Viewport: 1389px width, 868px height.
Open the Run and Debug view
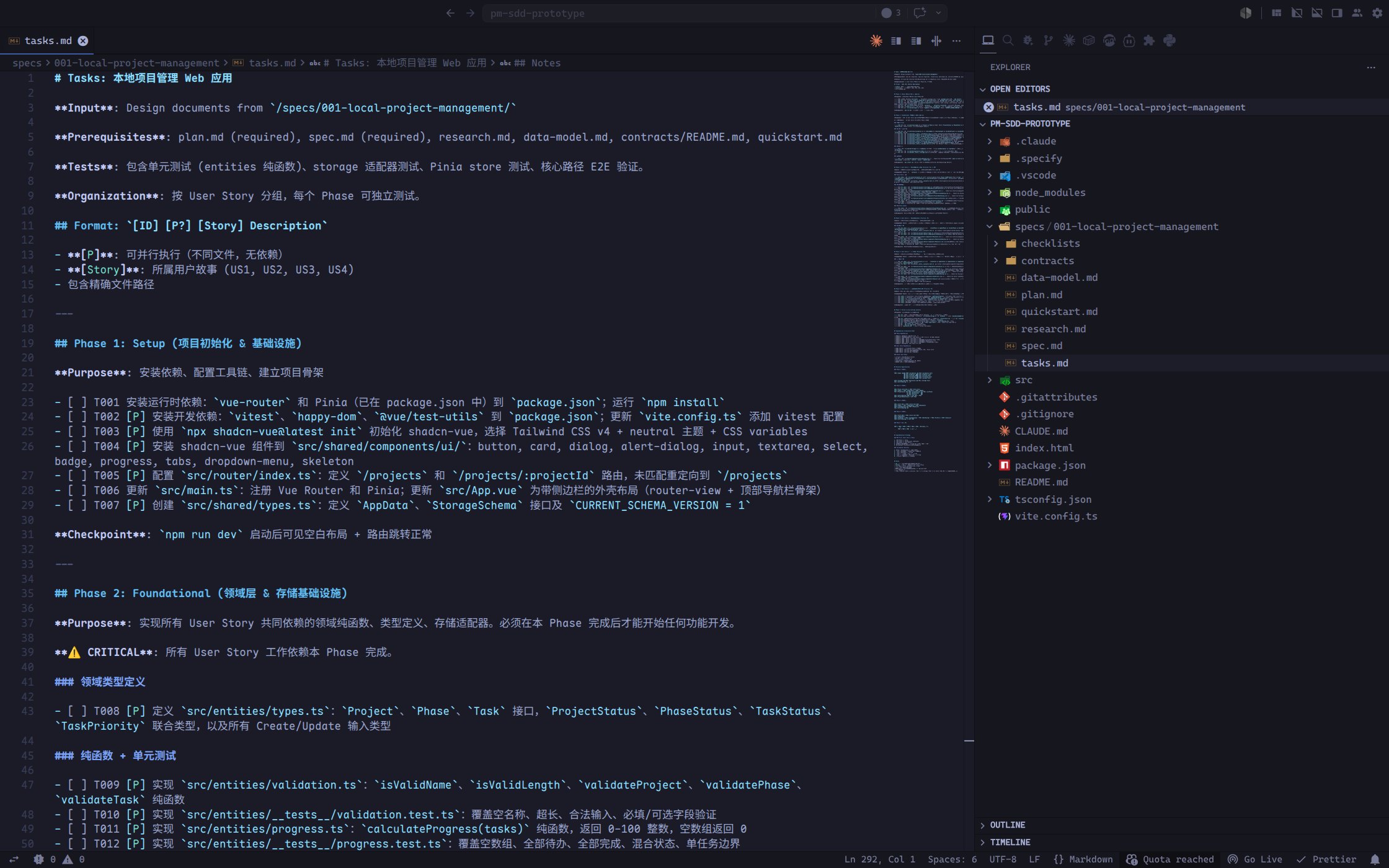[1028, 40]
